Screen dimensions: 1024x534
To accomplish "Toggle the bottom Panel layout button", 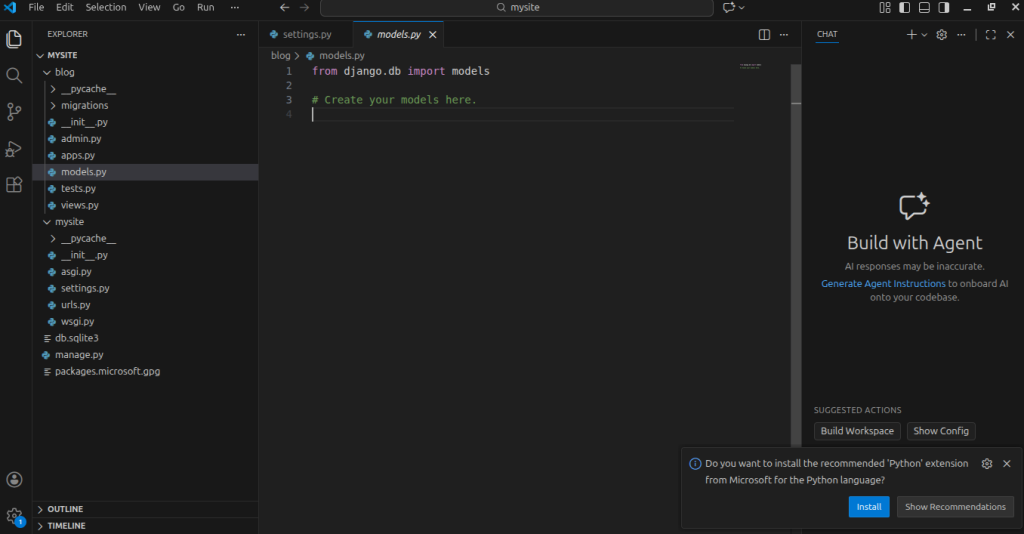I will pos(925,8).
